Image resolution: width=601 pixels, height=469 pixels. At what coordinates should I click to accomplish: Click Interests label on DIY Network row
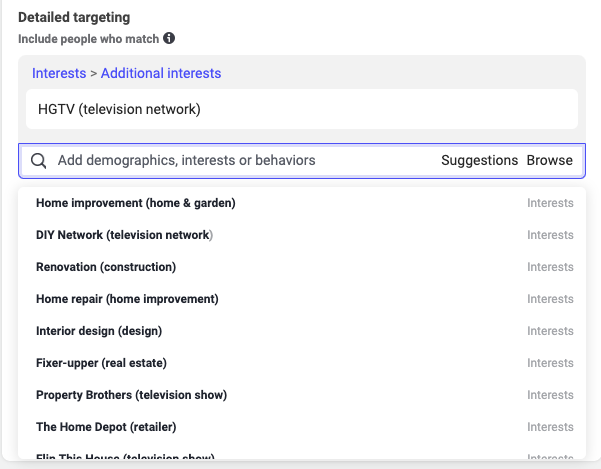550,235
